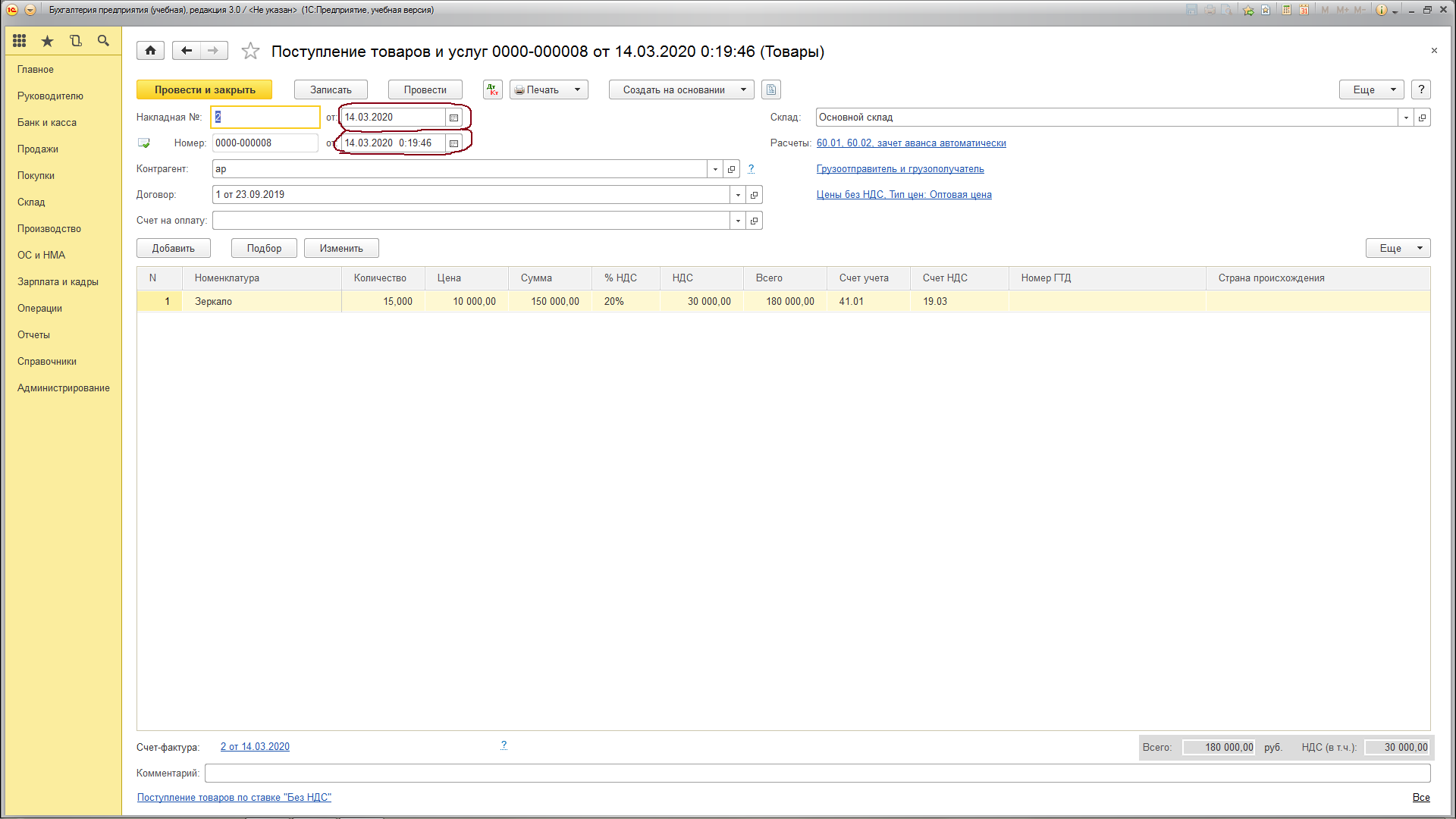Open Грузоотправитель и грузополучатель link

click(x=900, y=169)
